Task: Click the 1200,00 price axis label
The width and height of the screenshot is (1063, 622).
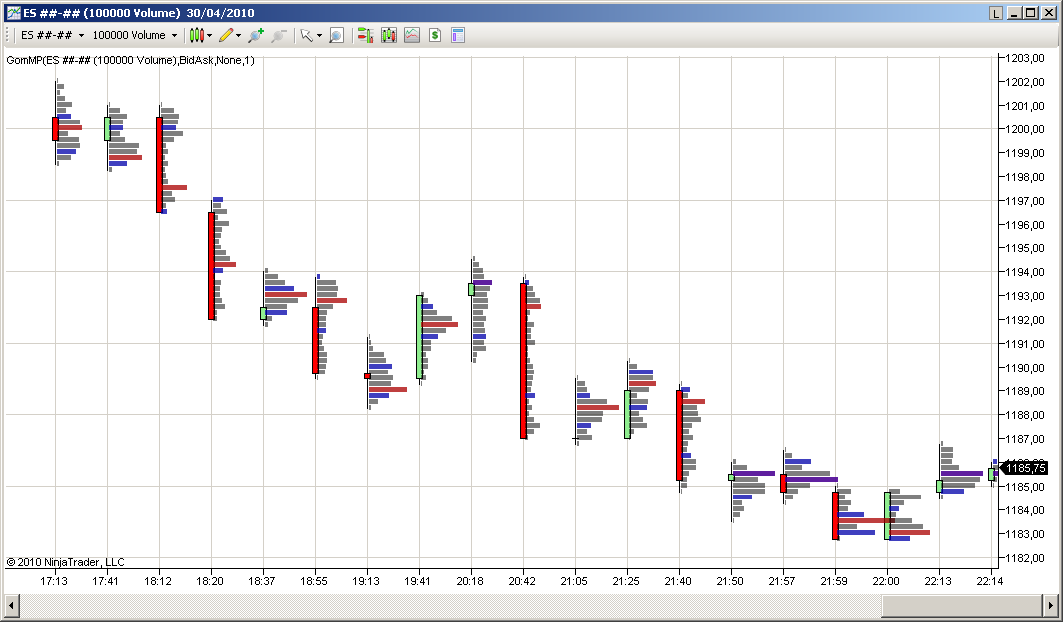Action: [1025, 130]
